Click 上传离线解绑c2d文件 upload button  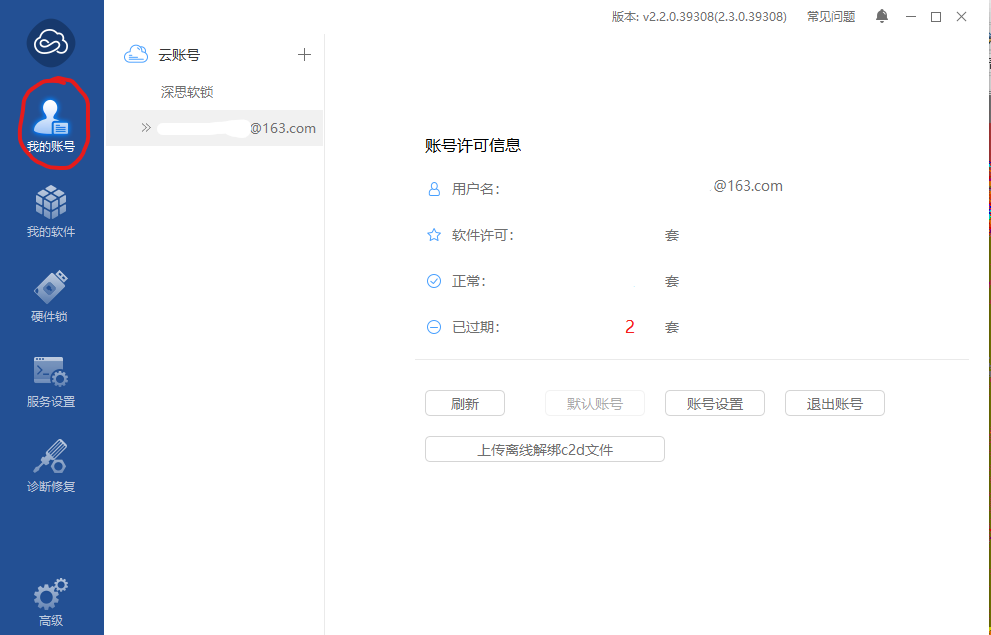pos(545,450)
